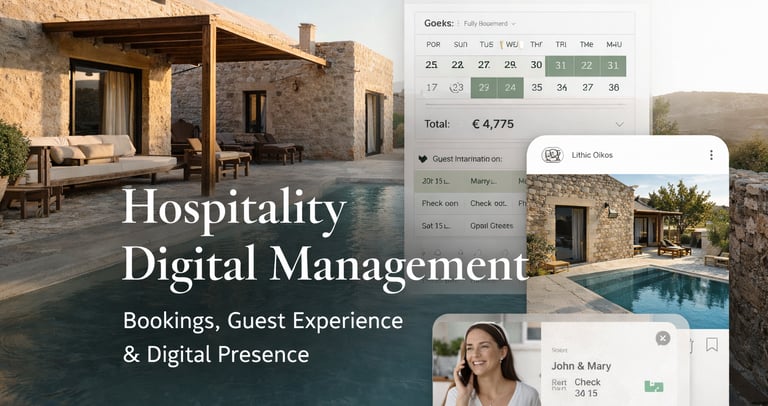Open the villa pool photo on phone mockup
The height and width of the screenshot is (406, 768).
pyautogui.click(x=627, y=251)
